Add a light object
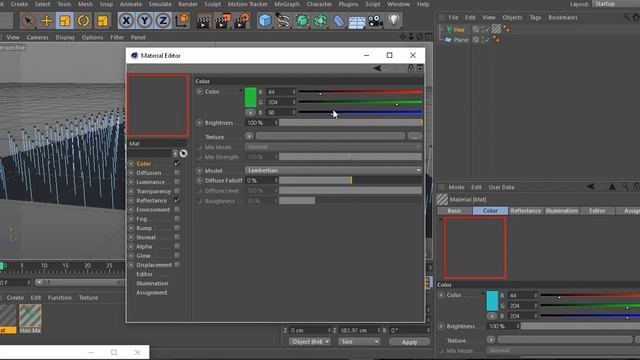The width and height of the screenshot is (640, 360). point(393,20)
